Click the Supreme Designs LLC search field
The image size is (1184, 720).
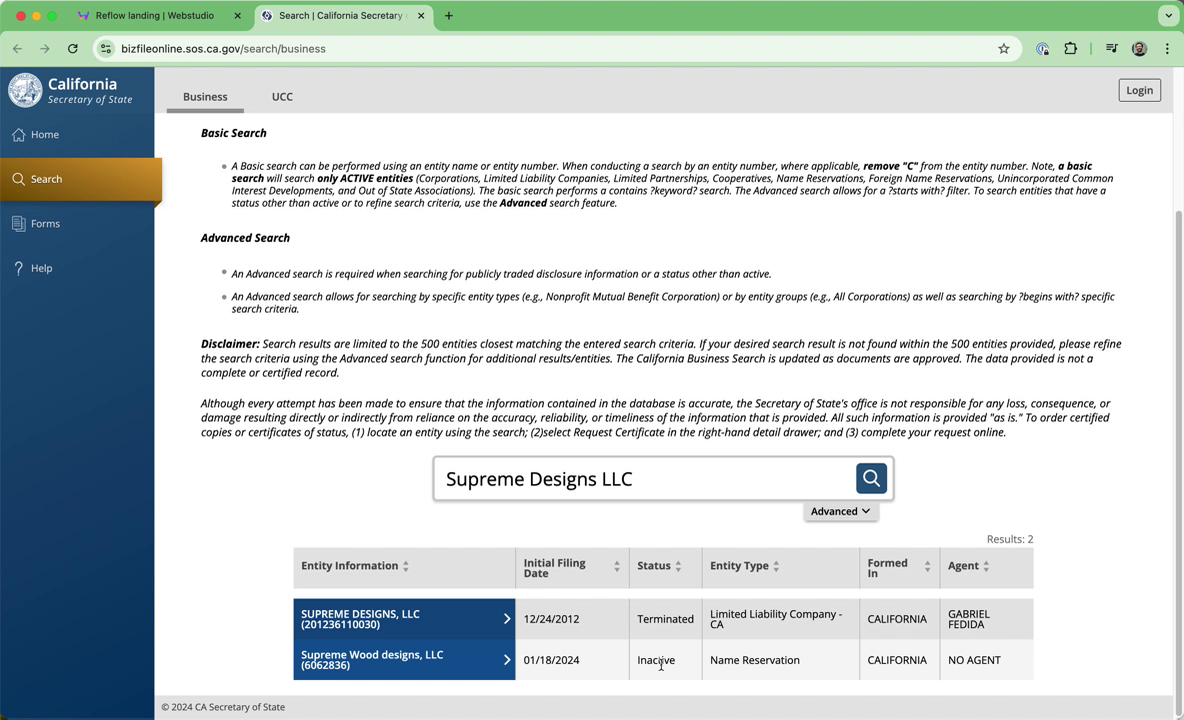[646, 478]
